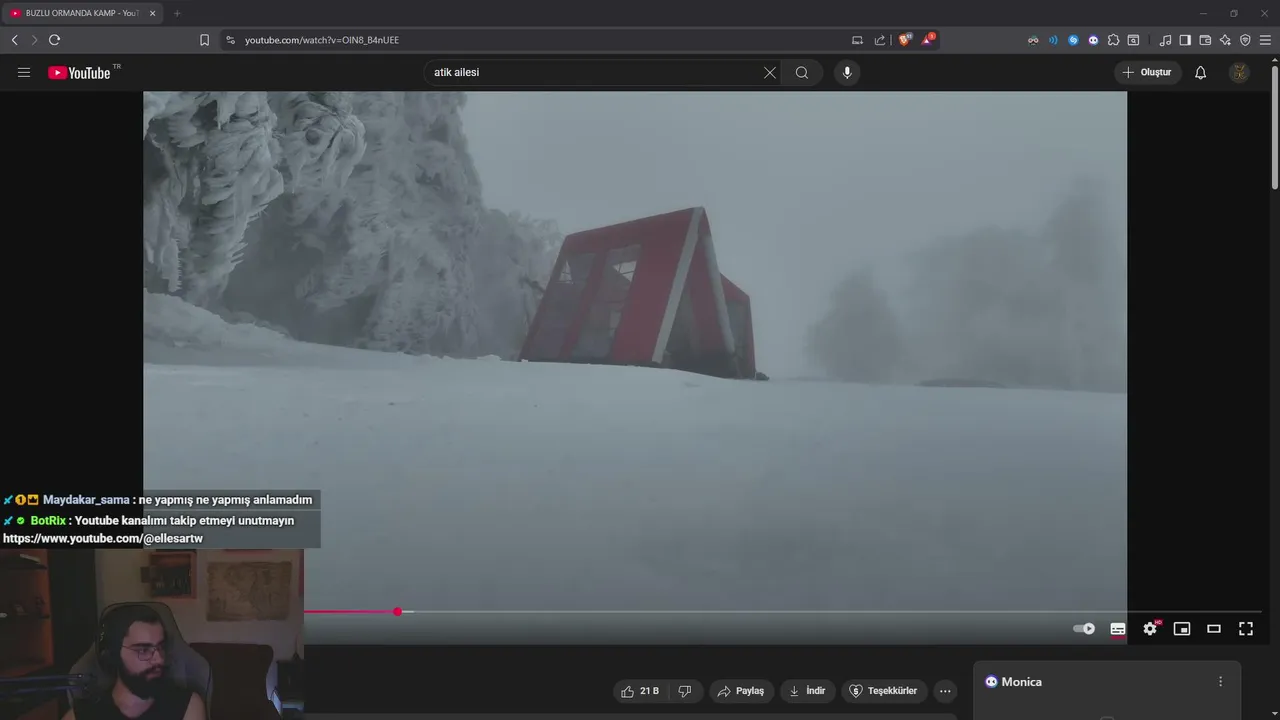
Task: Toggle subtitles/closed captions in the player
Action: point(1118,629)
